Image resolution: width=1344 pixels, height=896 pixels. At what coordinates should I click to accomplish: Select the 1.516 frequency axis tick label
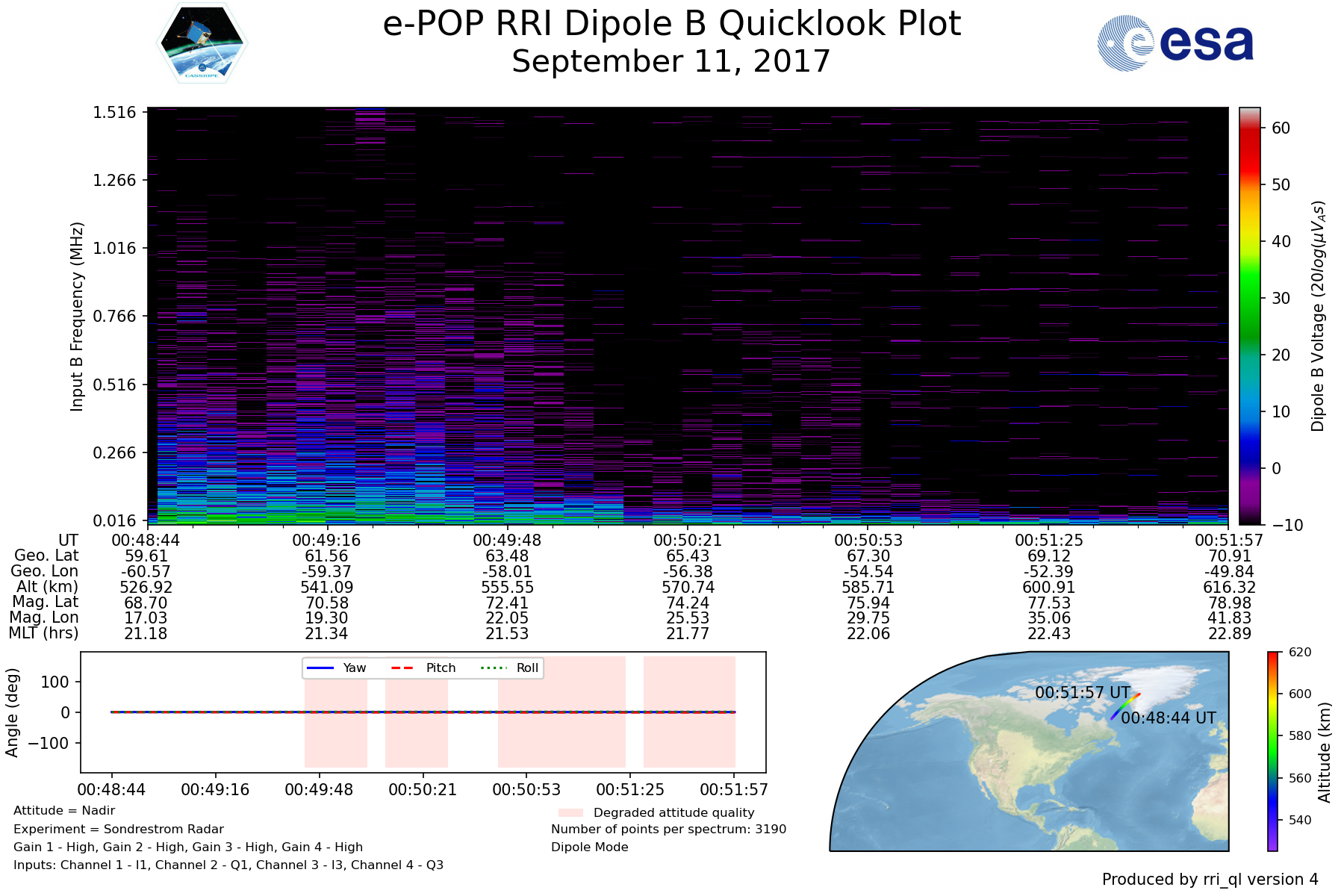(x=114, y=113)
